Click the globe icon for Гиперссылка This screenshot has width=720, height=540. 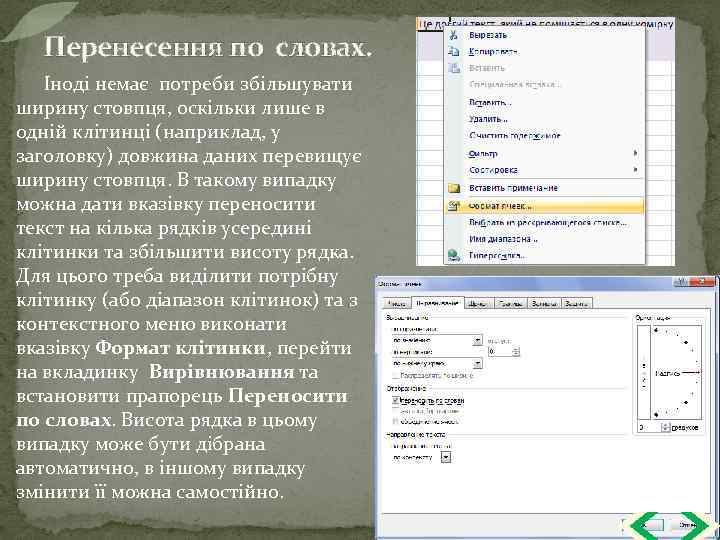(454, 255)
